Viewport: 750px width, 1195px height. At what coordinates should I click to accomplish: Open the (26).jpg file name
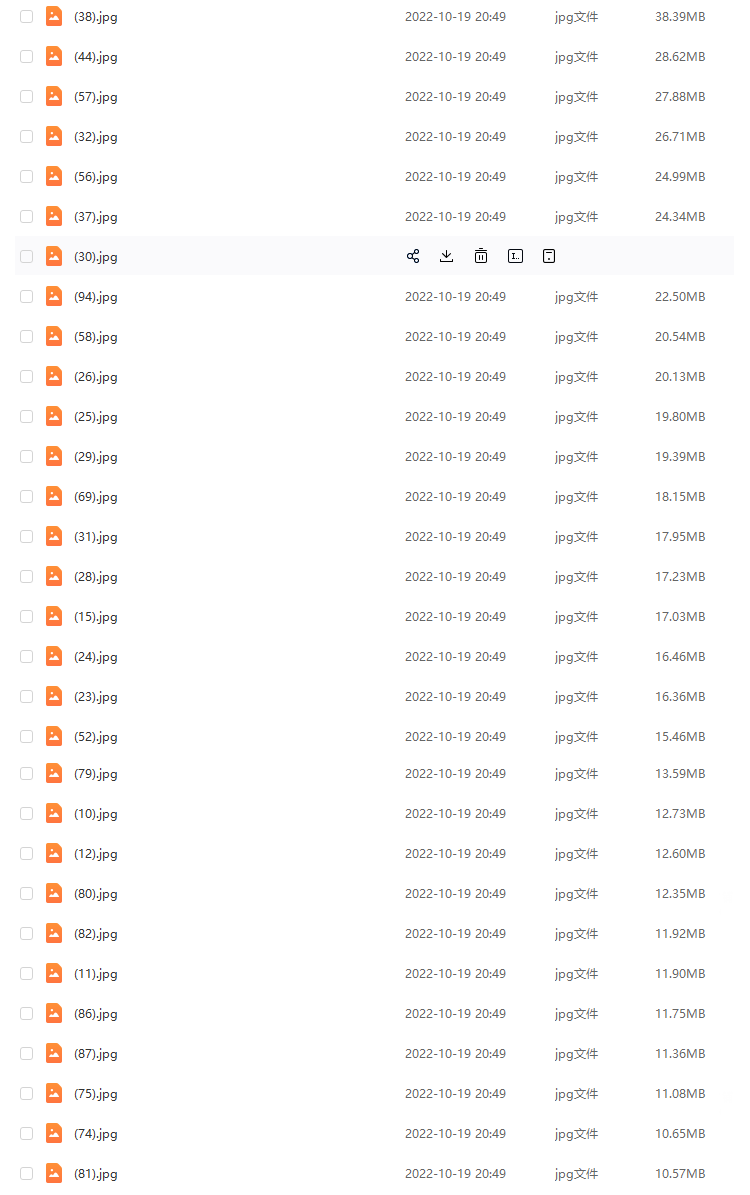tap(96, 377)
